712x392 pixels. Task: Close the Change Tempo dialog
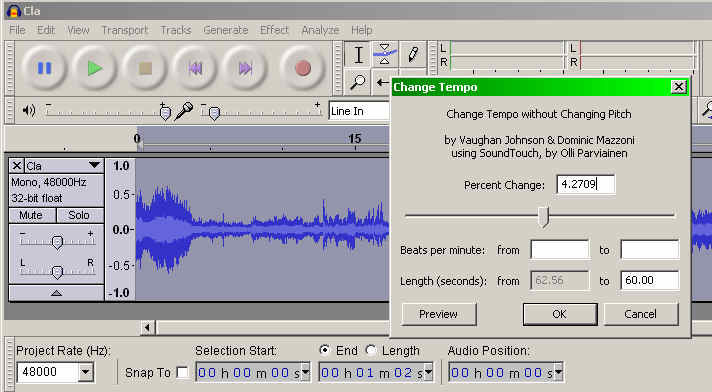point(678,86)
